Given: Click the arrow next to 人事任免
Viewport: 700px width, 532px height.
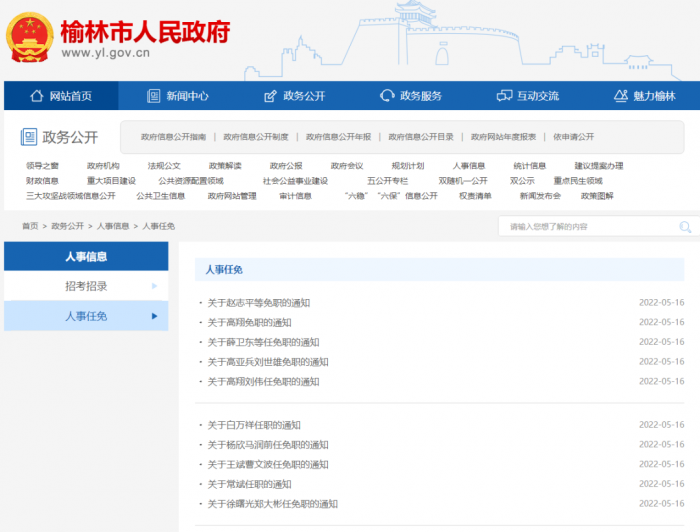Looking at the screenshot, I should (x=154, y=316).
